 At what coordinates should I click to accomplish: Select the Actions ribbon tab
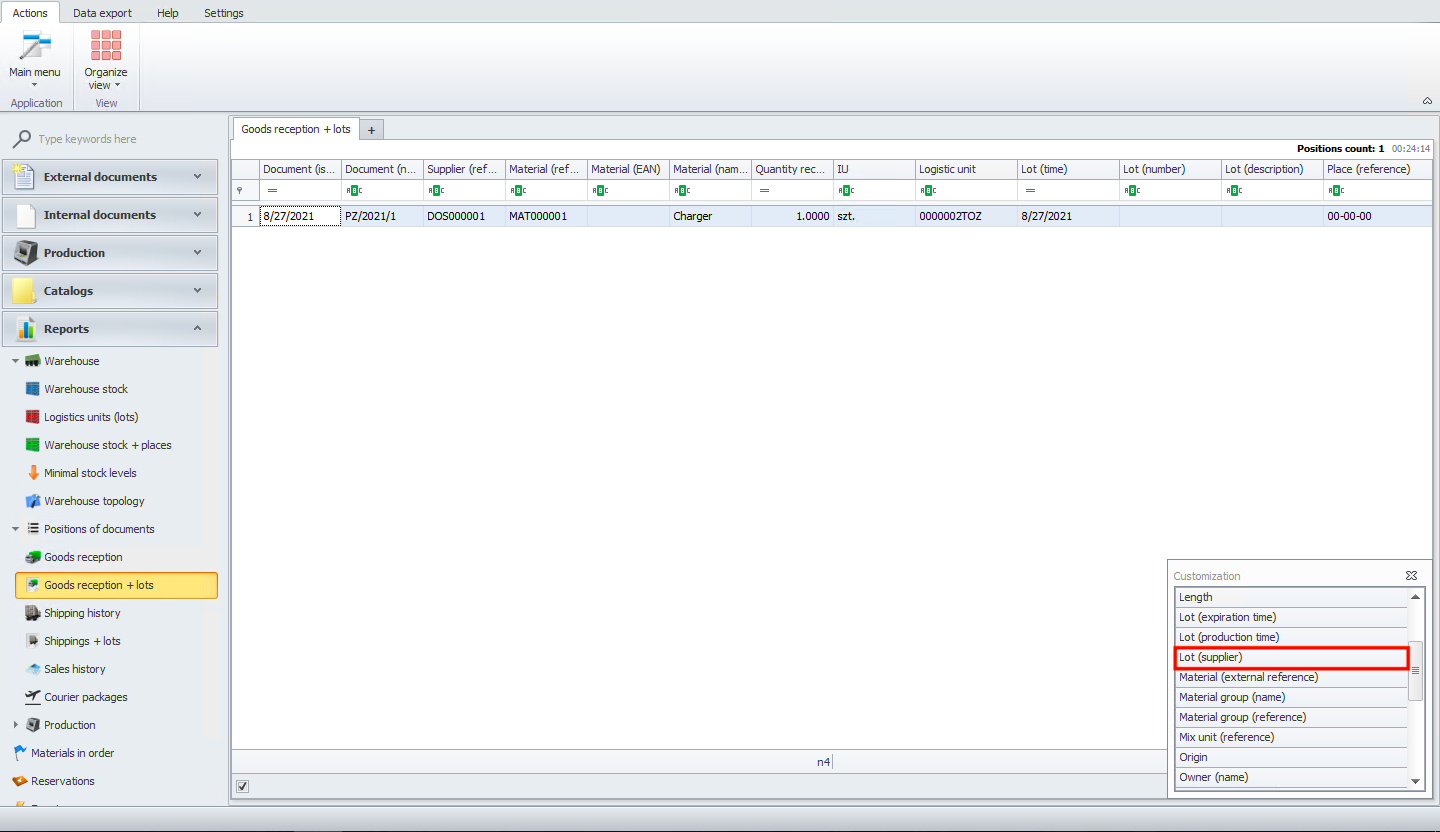30,13
